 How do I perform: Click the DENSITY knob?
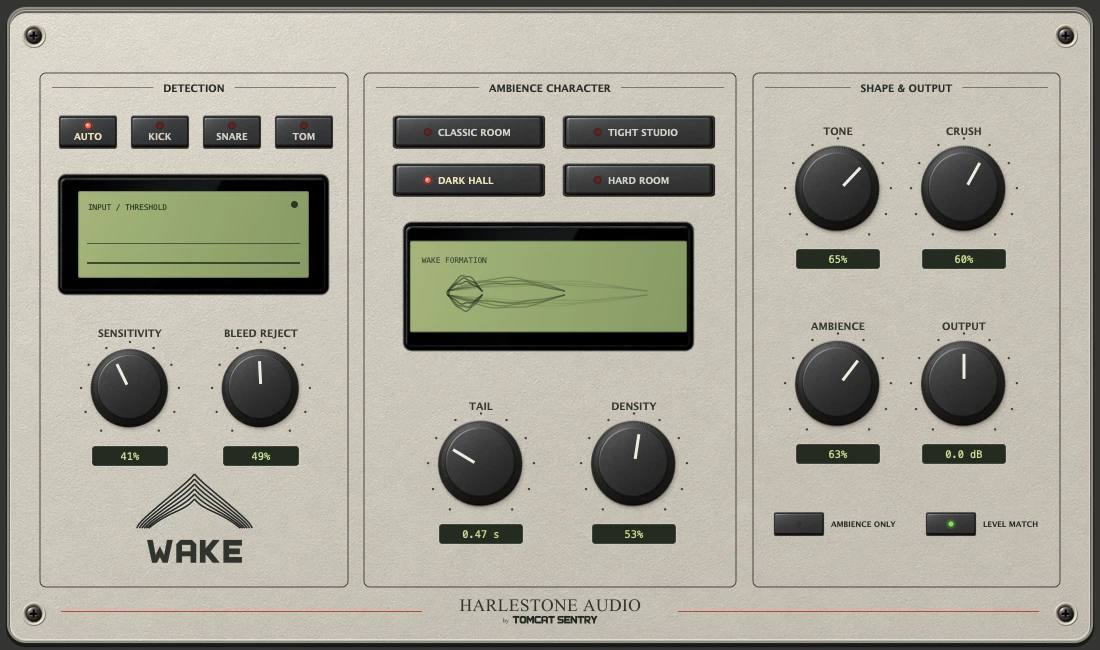click(633, 463)
